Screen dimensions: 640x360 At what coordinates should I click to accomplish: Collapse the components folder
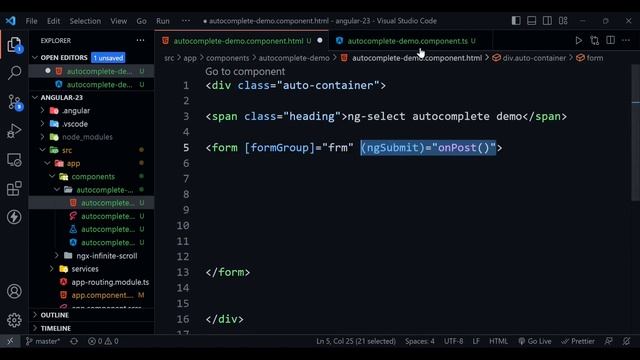52,176
